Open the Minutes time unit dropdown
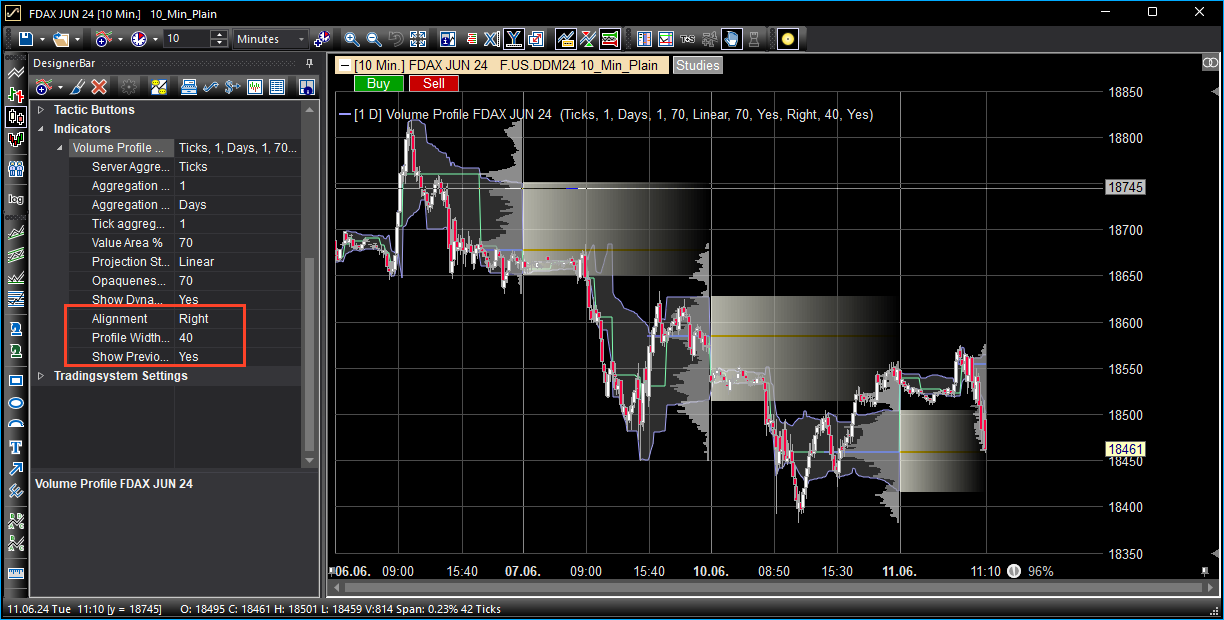The image size is (1224, 620). click(x=271, y=39)
